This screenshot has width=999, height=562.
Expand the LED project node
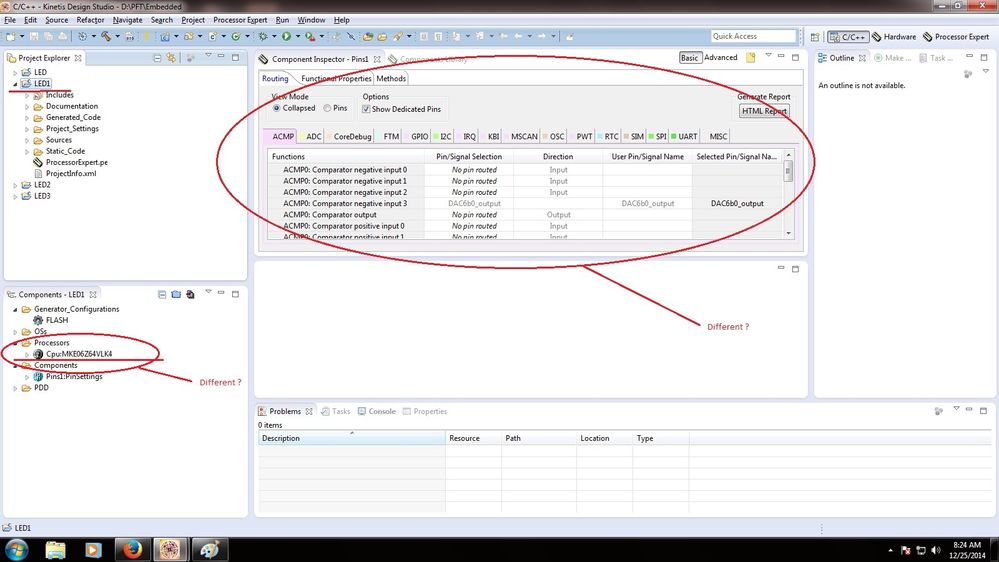click(15, 73)
